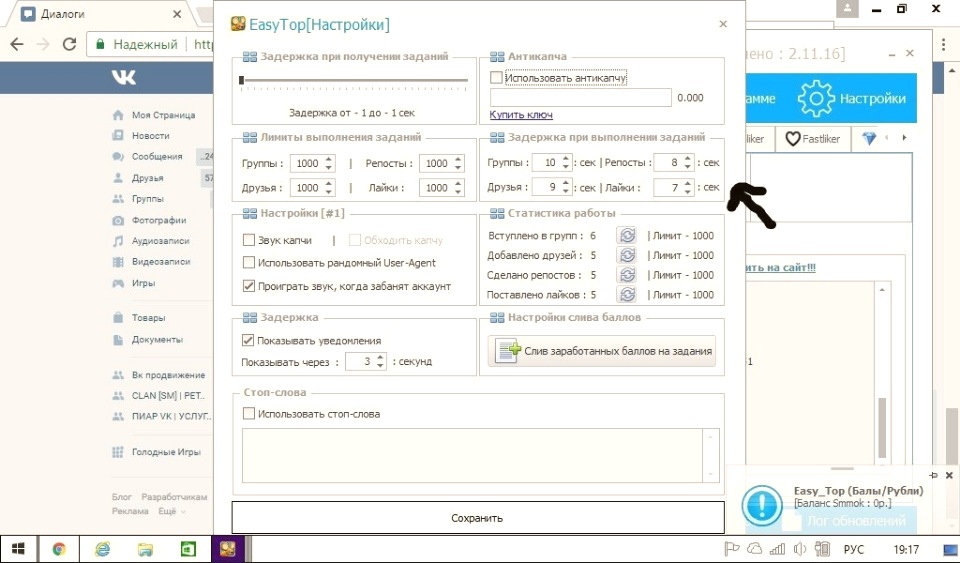Open Новости in the VK sidebar
The width and height of the screenshot is (960, 563).
[x=151, y=136]
